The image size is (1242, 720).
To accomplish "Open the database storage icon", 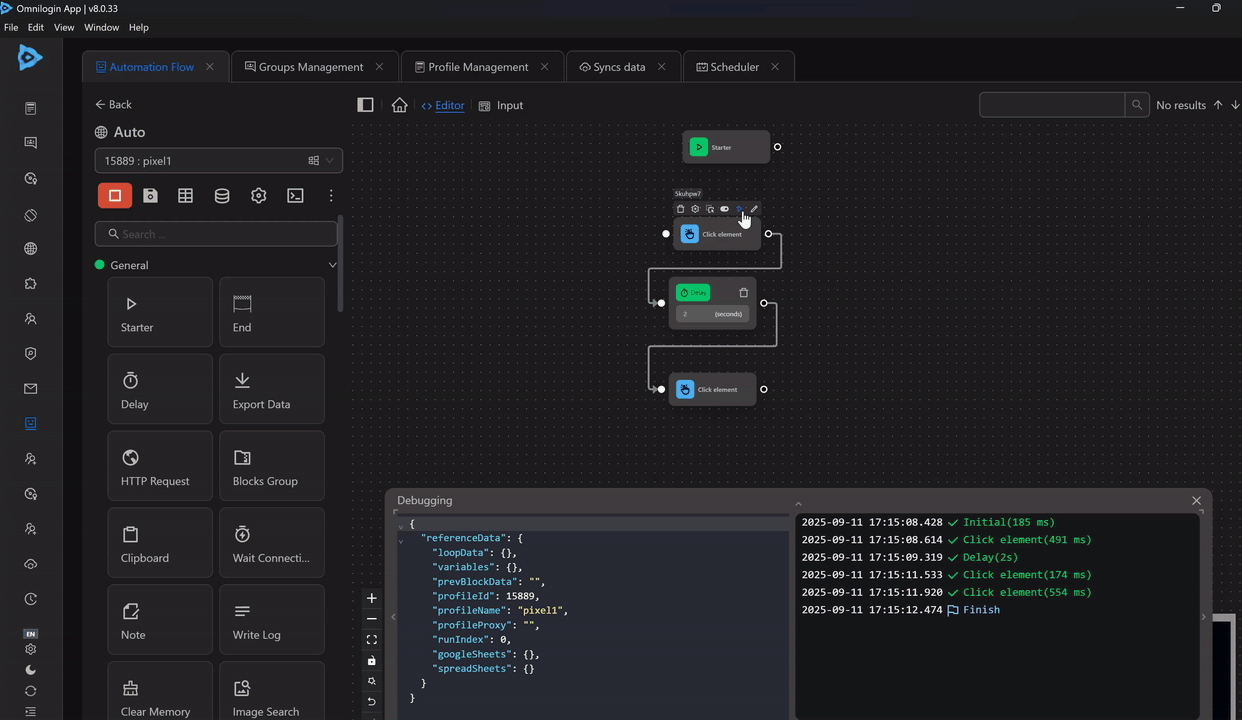I will pyautogui.click(x=222, y=196).
